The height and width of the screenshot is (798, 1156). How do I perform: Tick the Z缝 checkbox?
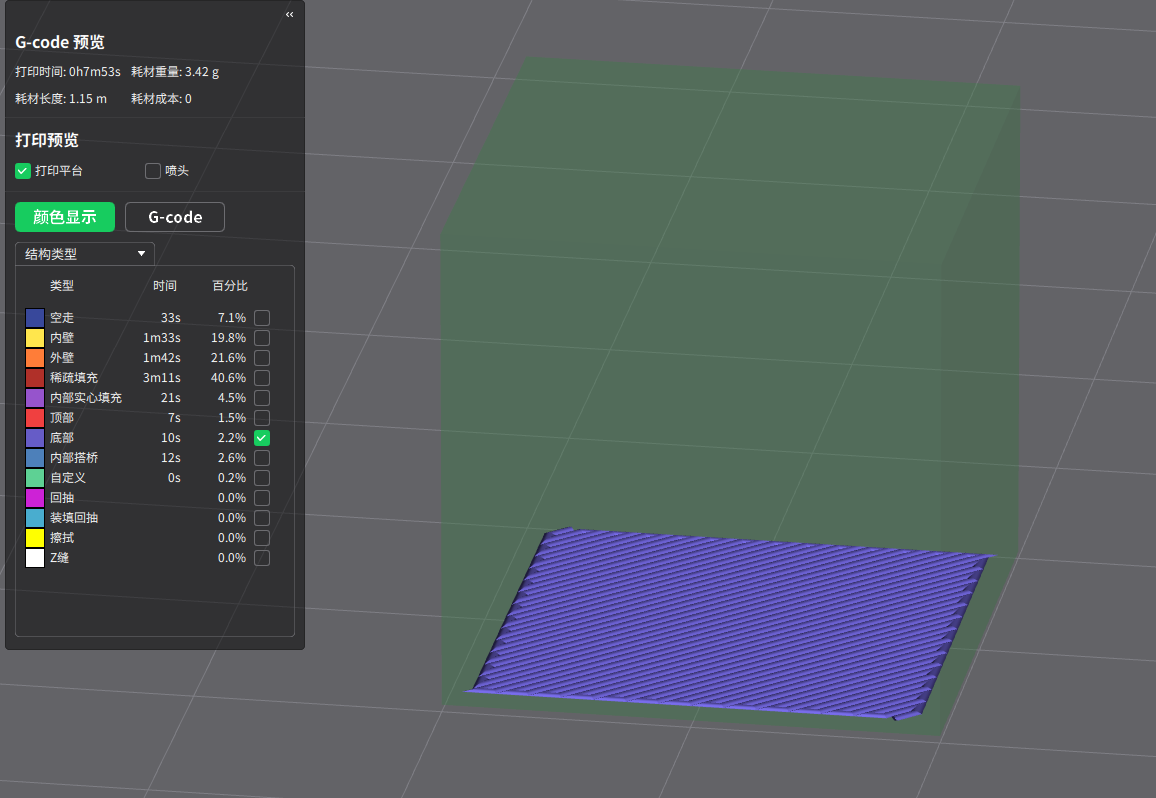[262, 558]
